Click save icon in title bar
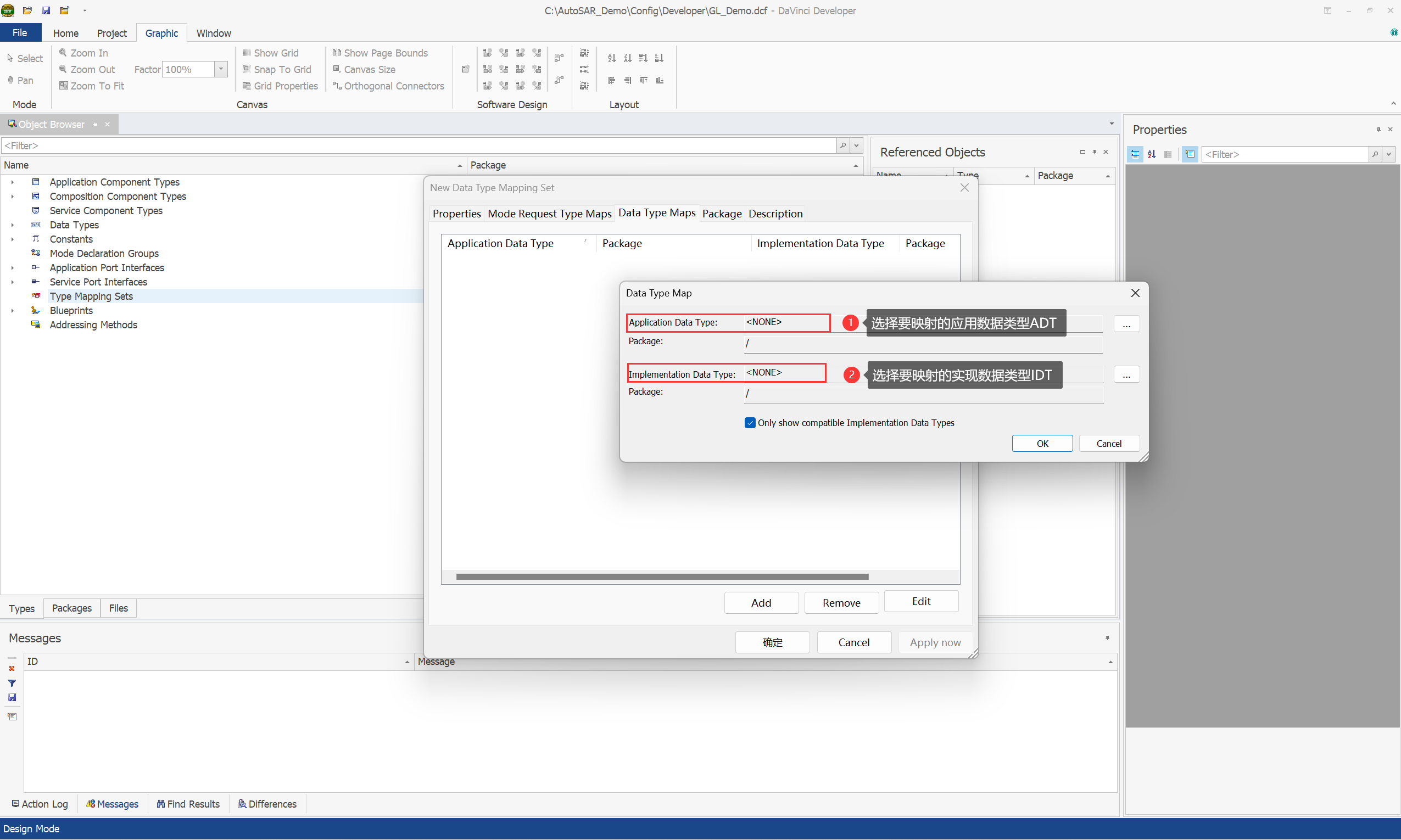Viewport: 1401px width, 840px height. point(47,10)
